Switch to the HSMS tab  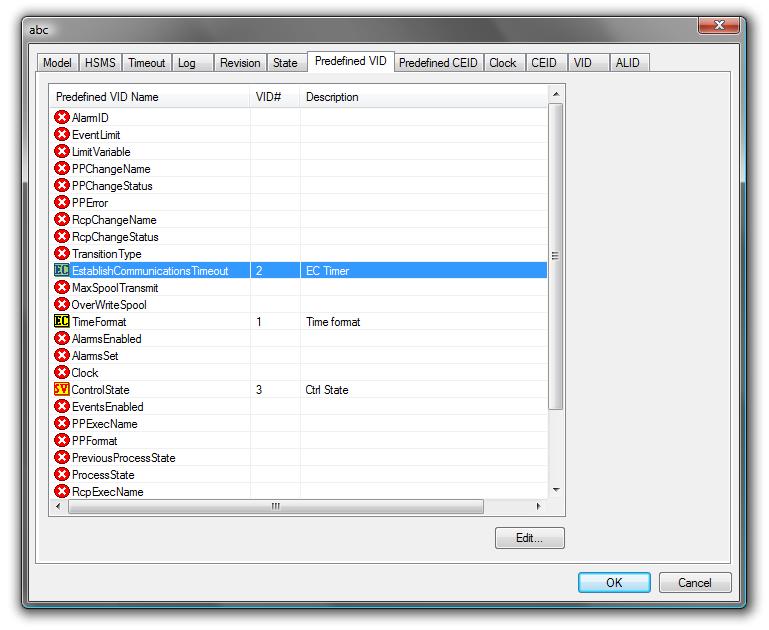(99, 63)
